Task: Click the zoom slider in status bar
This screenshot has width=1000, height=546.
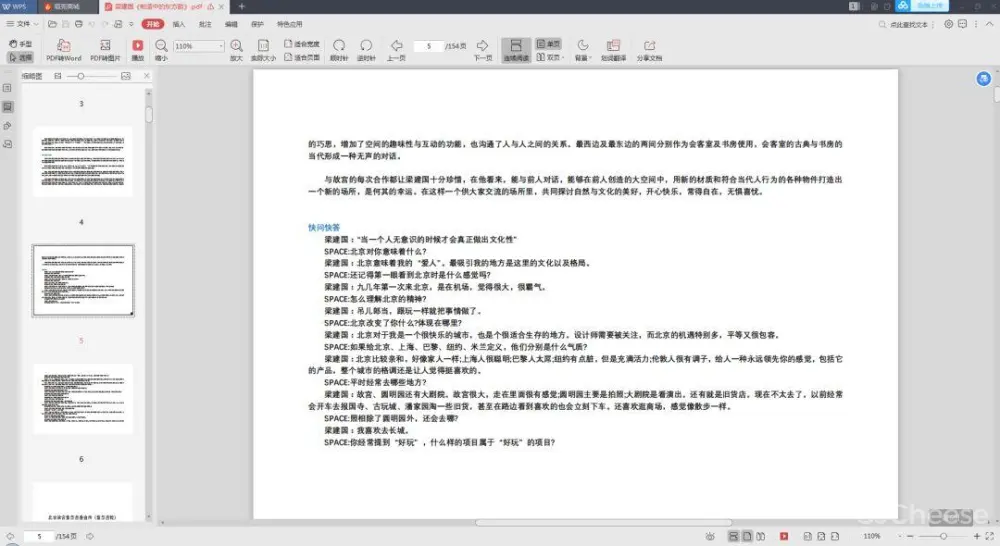Action: [943, 536]
